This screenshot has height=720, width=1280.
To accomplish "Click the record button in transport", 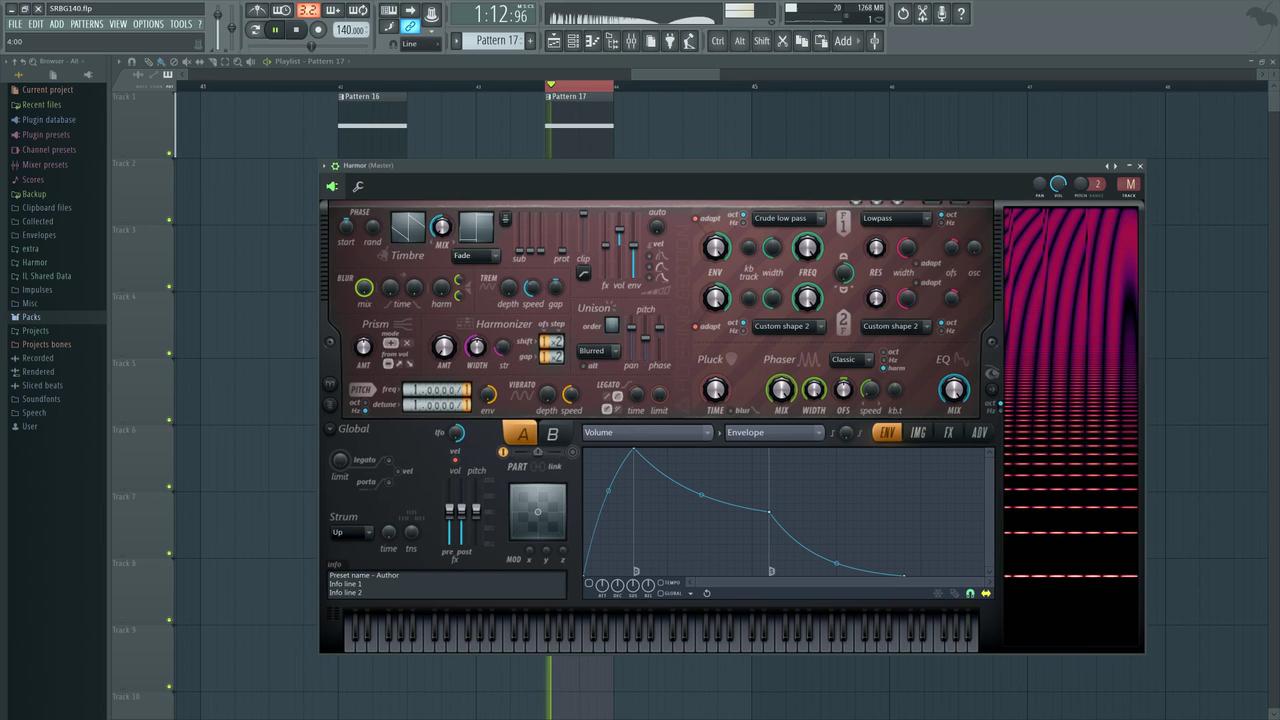I will pos(318,30).
